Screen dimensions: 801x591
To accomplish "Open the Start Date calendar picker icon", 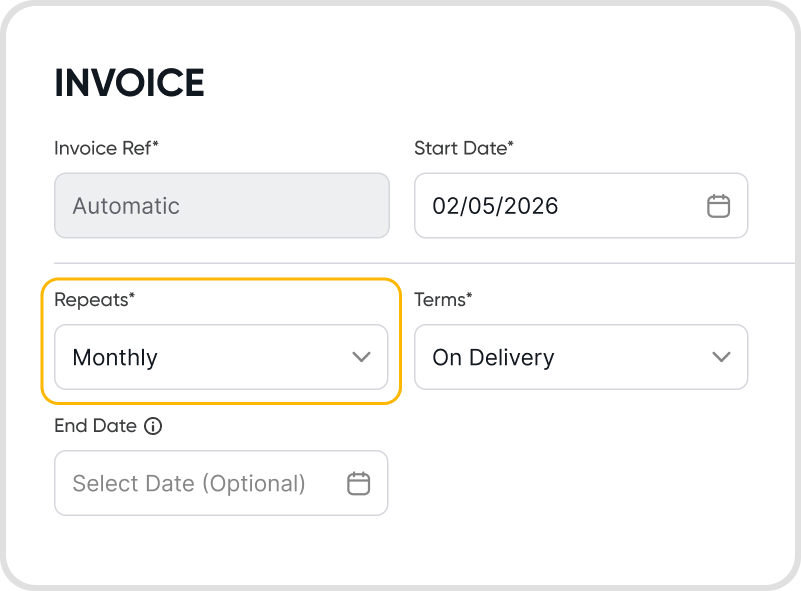I will [x=718, y=206].
